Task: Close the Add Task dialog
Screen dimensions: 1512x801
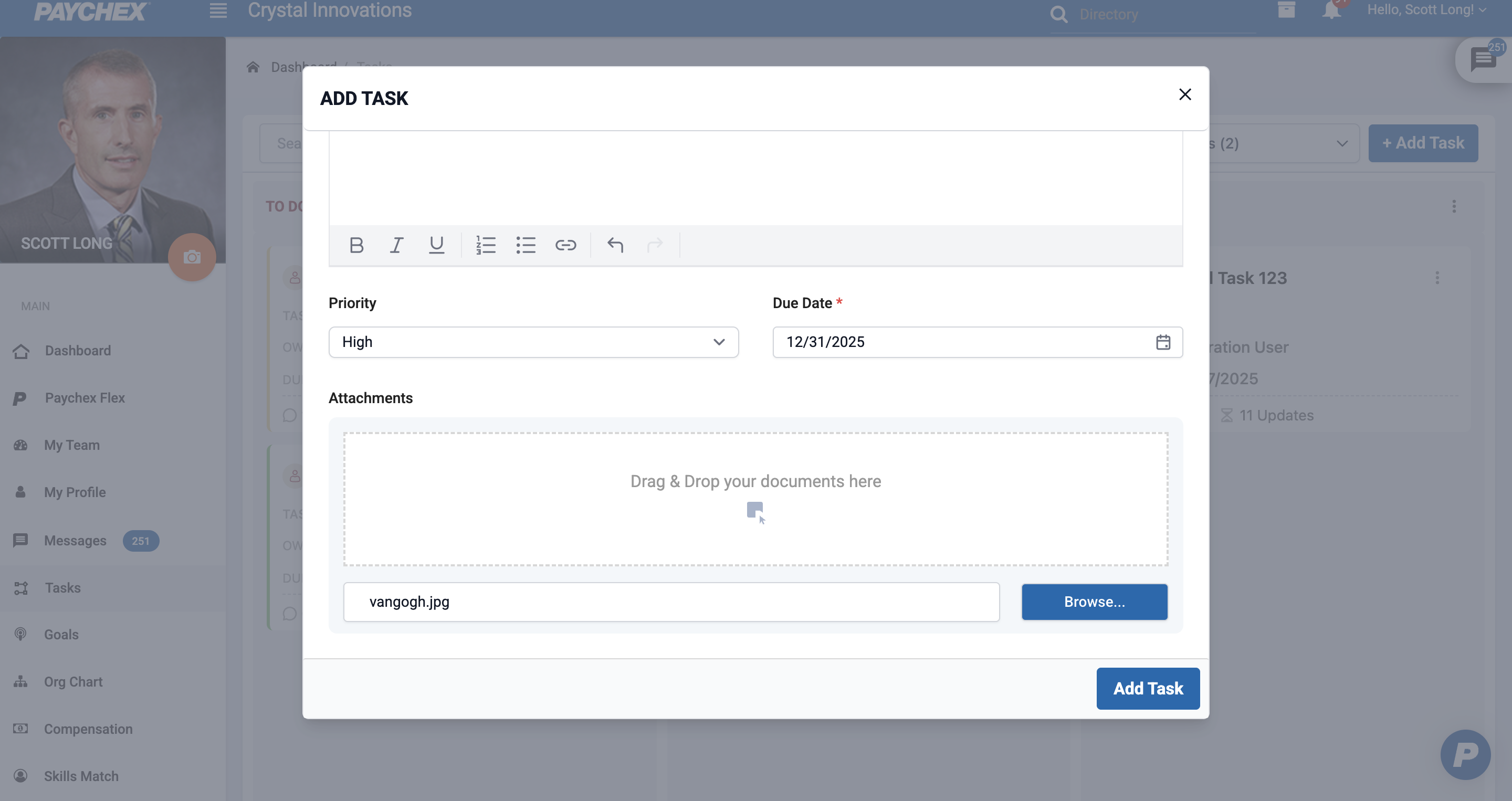Action: [1184, 94]
